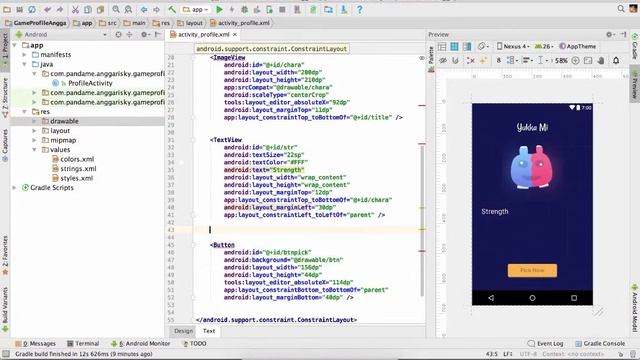Collapse the res folder
The height and width of the screenshot is (360, 640).
point(24,111)
